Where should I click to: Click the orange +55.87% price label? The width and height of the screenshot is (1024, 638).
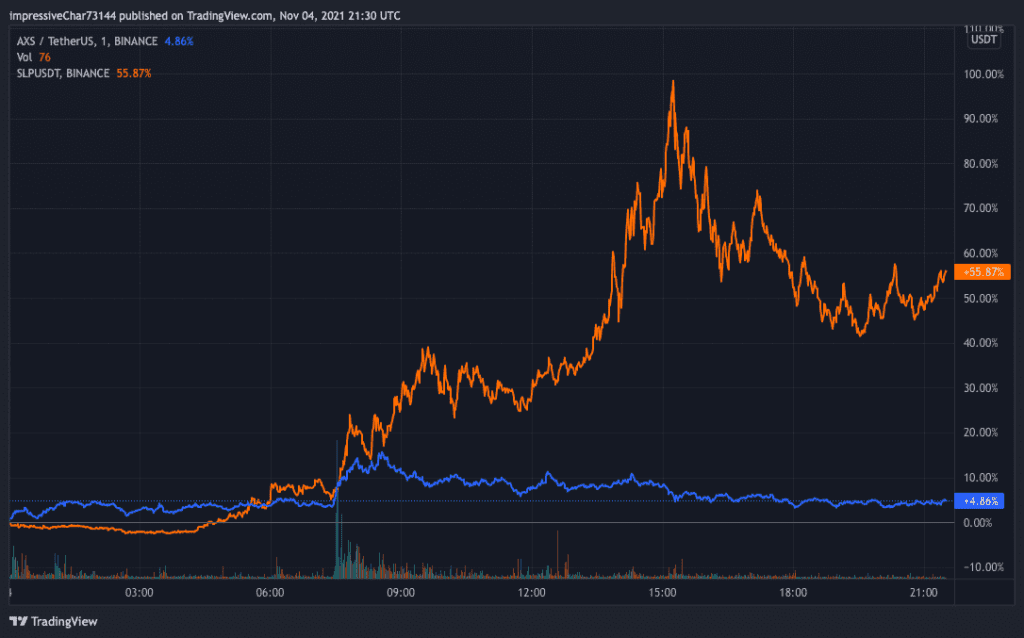pos(984,272)
